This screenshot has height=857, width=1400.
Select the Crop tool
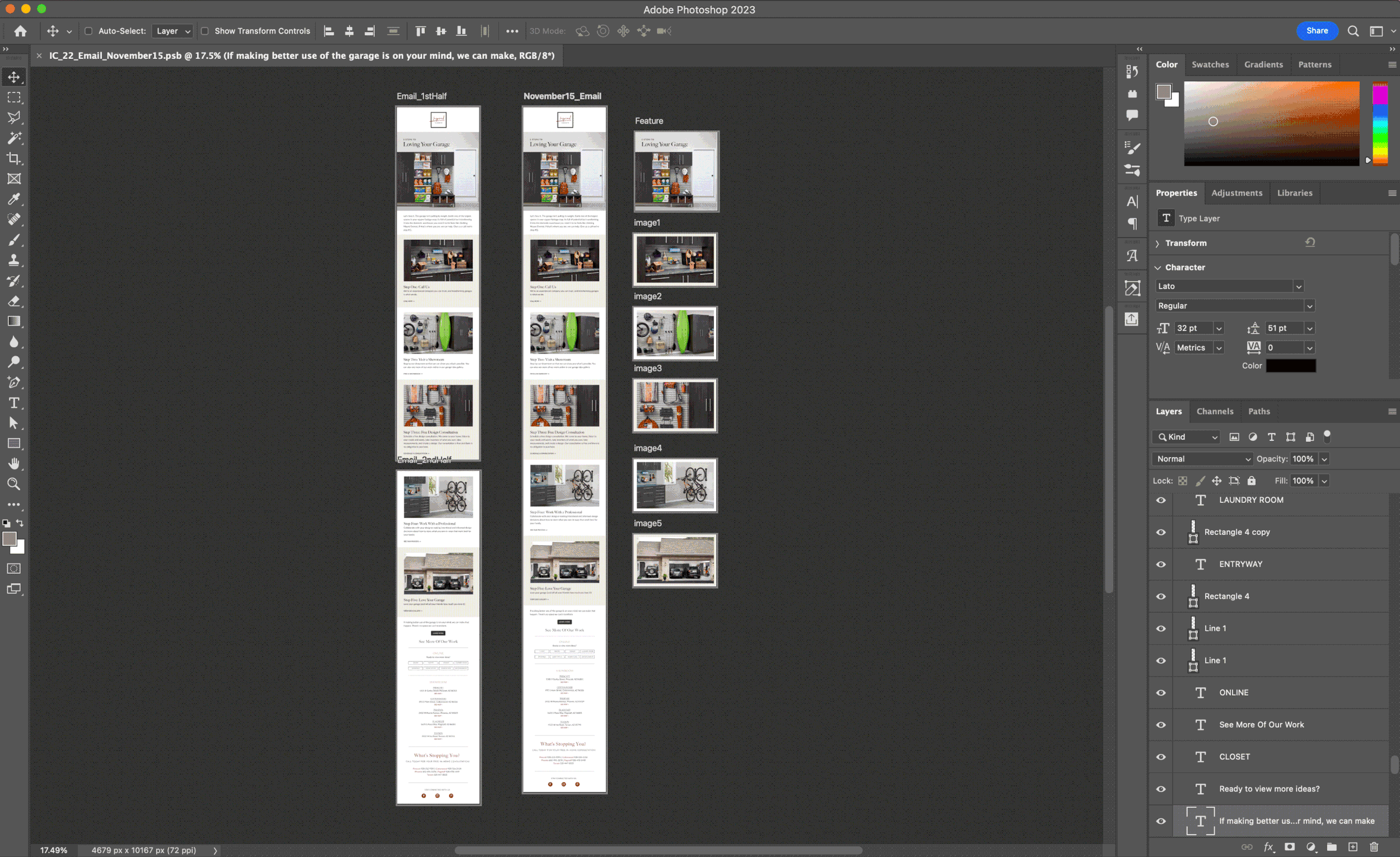click(13, 159)
